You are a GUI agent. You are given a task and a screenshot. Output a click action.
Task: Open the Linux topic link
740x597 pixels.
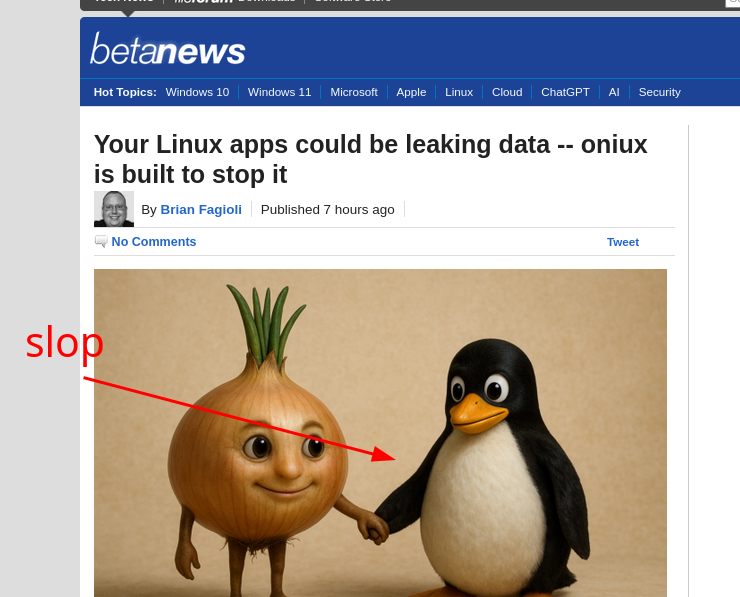click(x=459, y=92)
